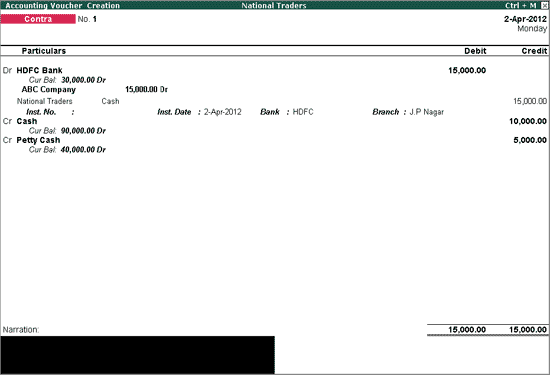Click the Branch value J.P Nagar
Viewport: 550px width, 375px height.
click(x=427, y=112)
